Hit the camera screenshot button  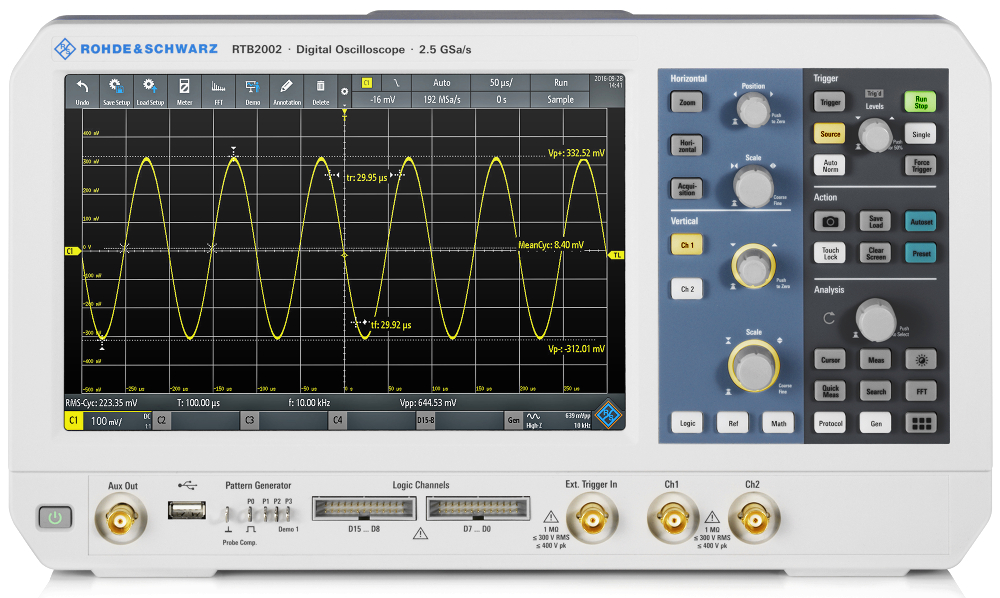pos(830,221)
